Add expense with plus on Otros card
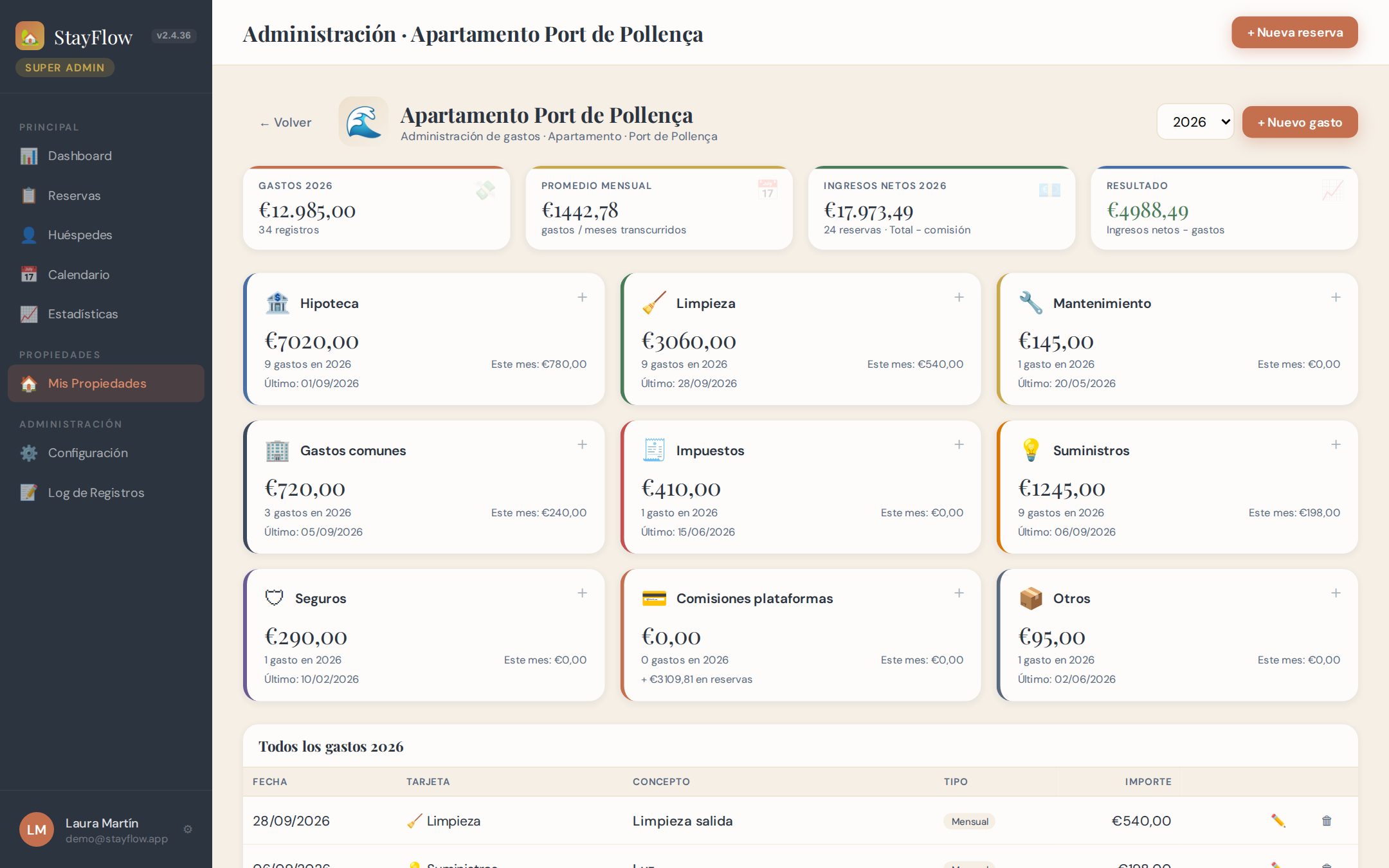The image size is (1389, 868). (x=1336, y=593)
